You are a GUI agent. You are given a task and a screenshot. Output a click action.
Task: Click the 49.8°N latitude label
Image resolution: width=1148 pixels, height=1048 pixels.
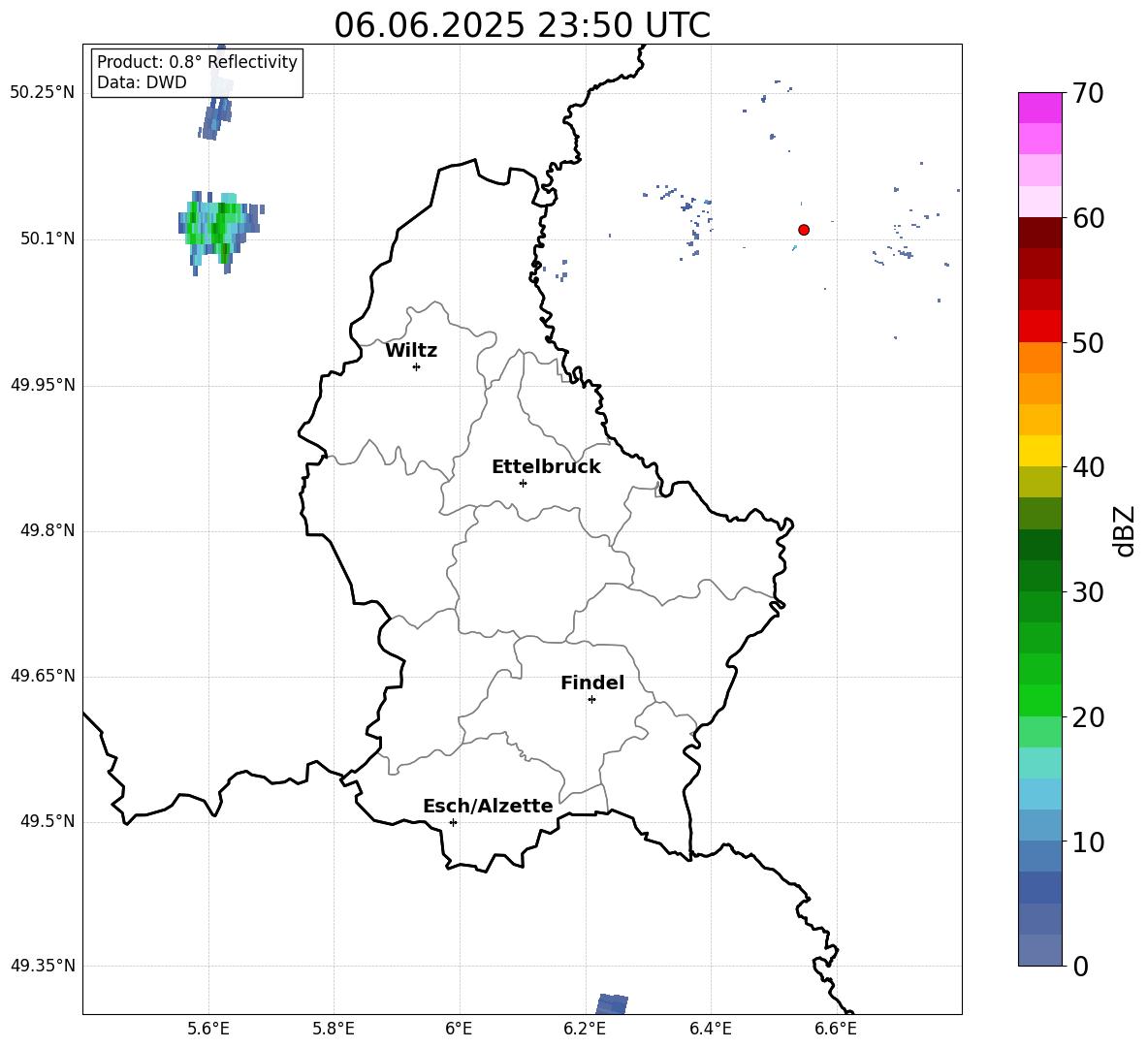[48, 530]
